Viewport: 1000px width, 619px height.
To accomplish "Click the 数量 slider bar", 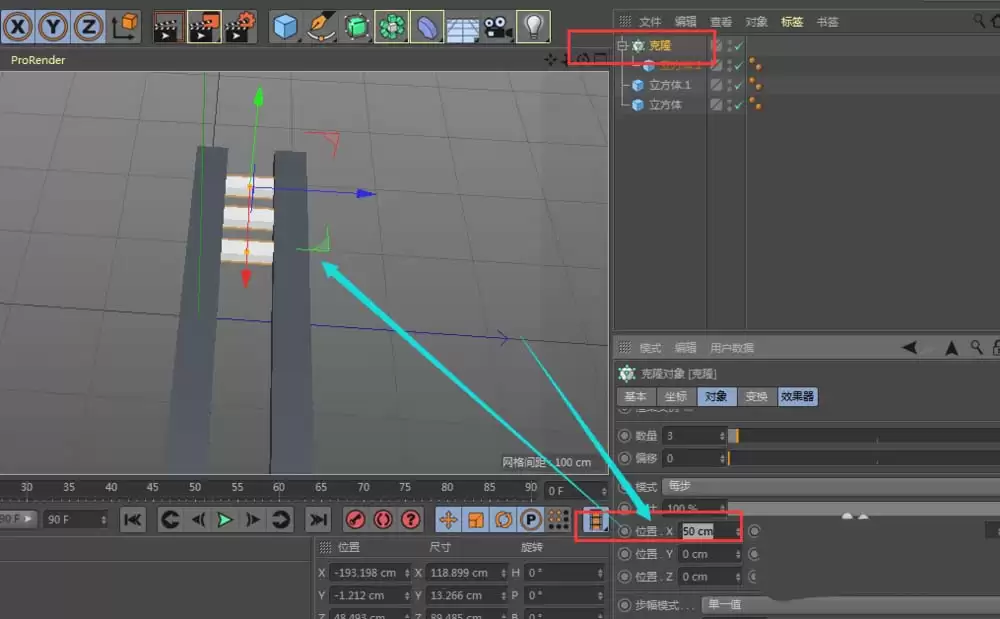I will pyautogui.click(x=860, y=436).
